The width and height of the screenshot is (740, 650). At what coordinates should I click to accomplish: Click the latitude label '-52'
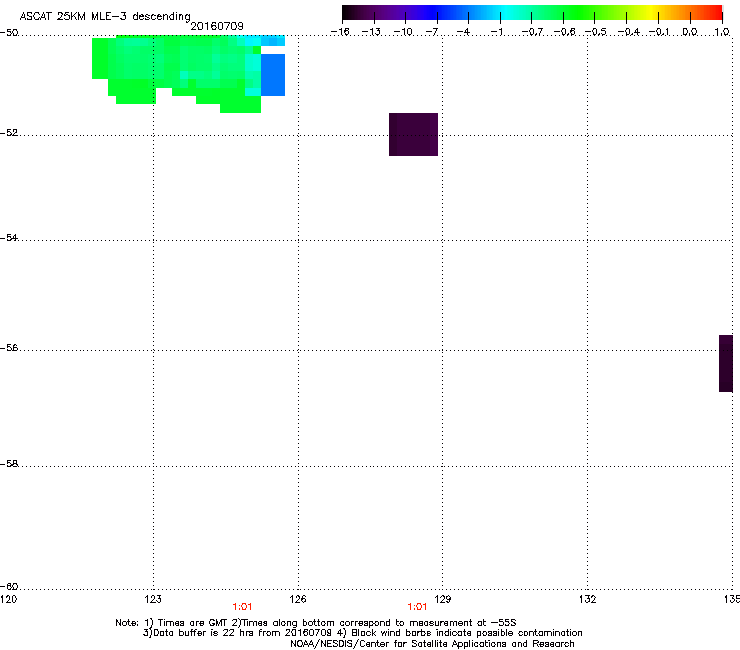pyautogui.click(x=9, y=133)
